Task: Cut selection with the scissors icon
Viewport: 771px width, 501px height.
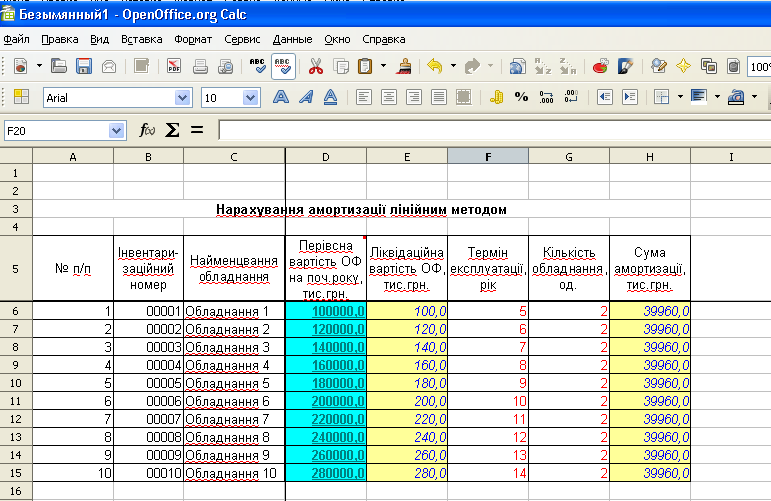Action: (316, 66)
